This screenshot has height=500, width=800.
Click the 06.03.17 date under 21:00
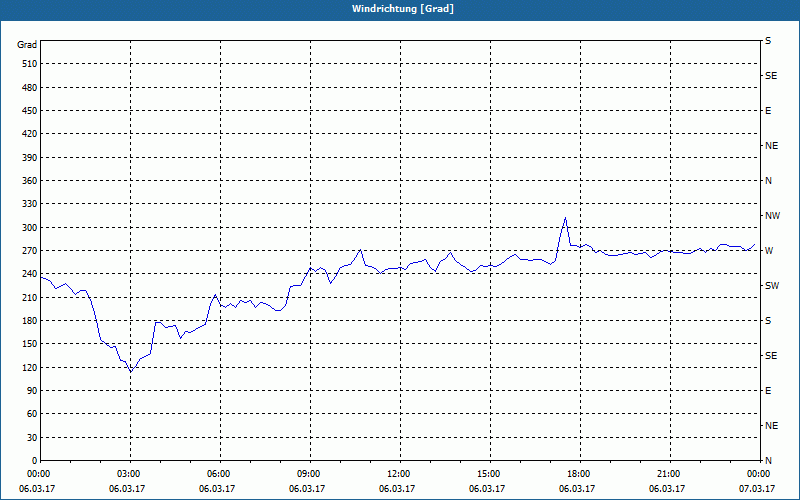(x=667, y=488)
